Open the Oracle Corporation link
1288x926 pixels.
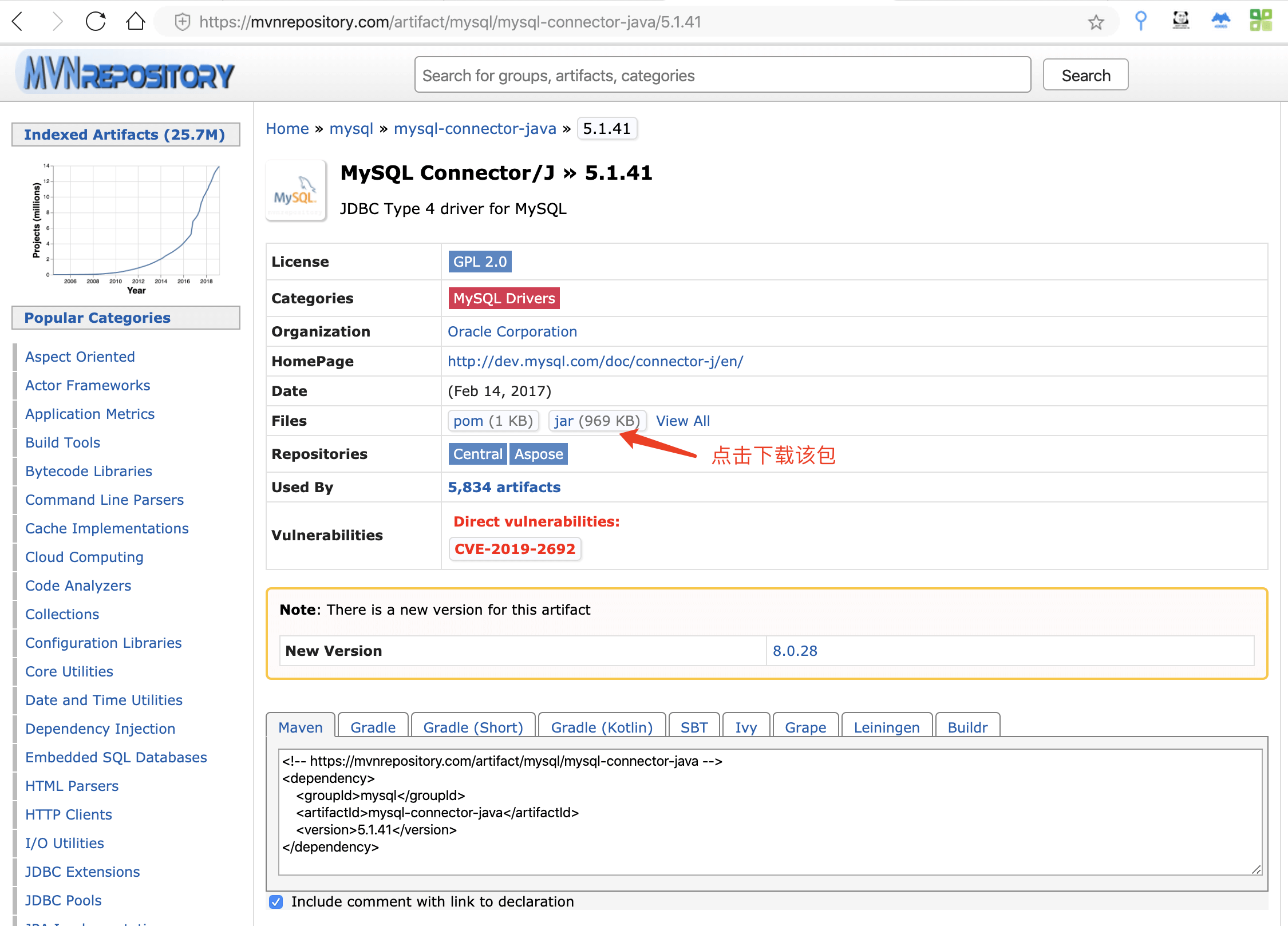tap(512, 331)
